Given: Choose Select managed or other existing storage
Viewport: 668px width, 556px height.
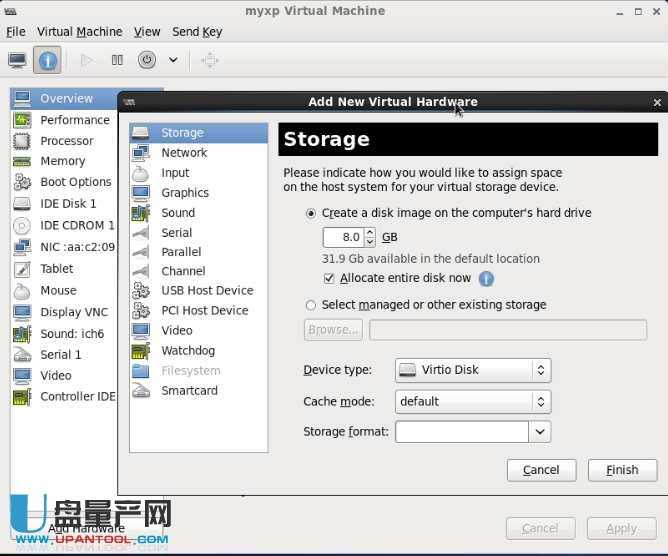Looking at the screenshot, I should (311, 305).
